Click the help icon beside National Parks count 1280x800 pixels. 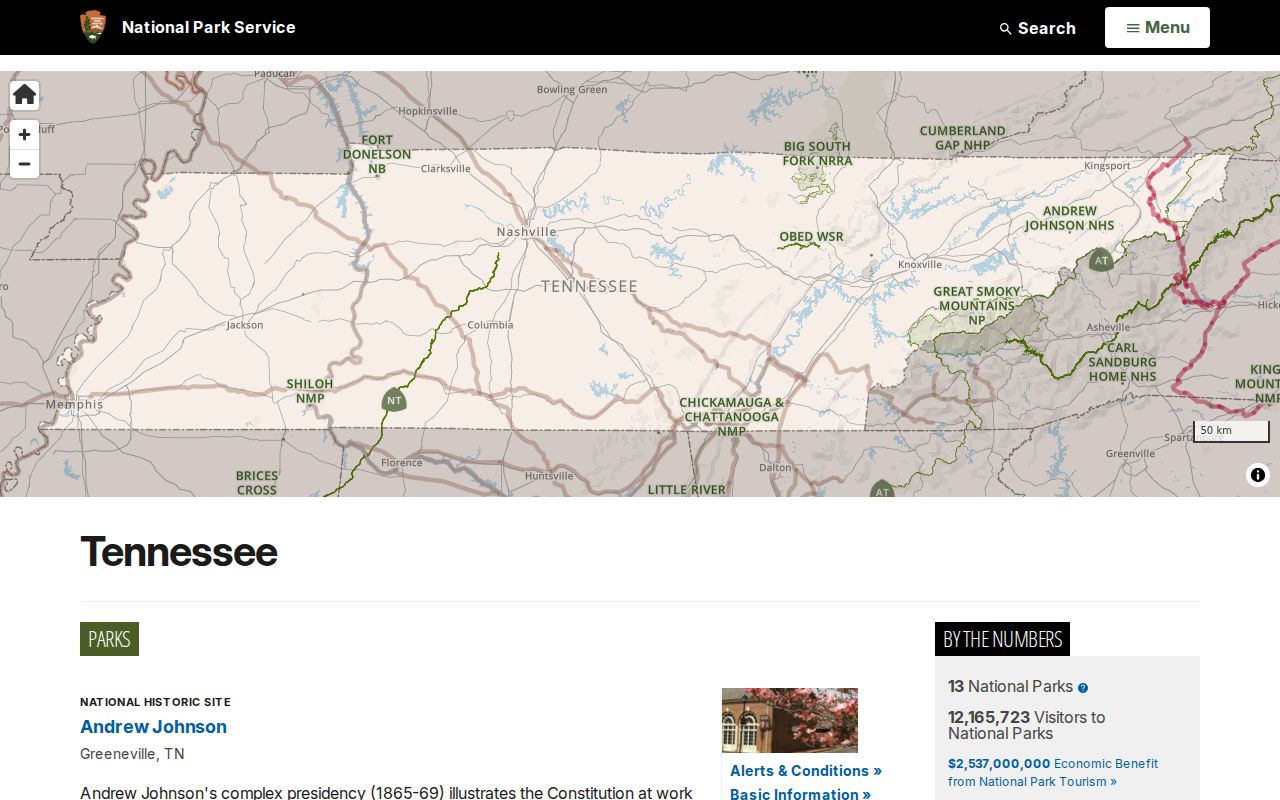(1083, 688)
